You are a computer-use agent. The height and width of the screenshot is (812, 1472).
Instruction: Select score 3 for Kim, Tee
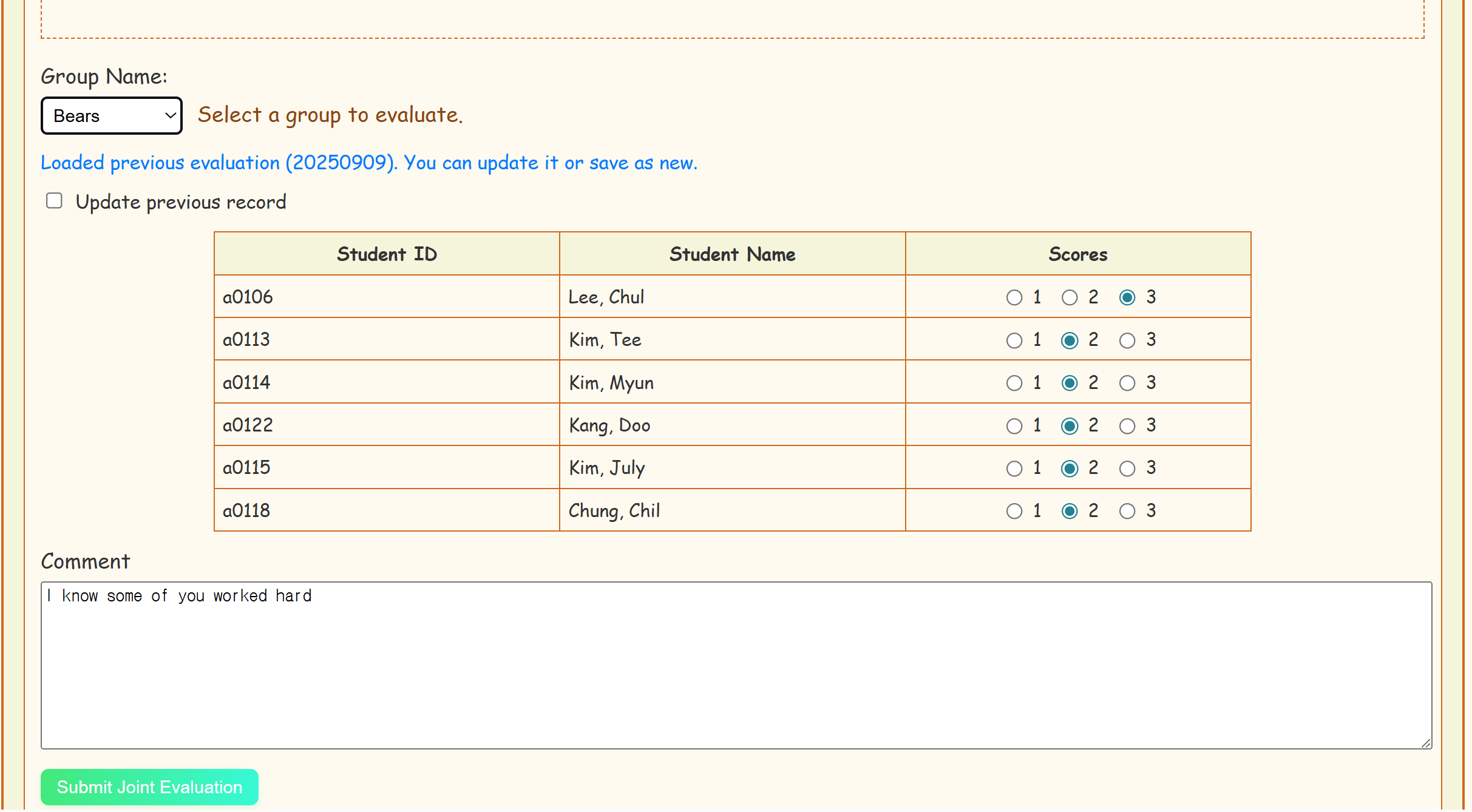(1127, 340)
